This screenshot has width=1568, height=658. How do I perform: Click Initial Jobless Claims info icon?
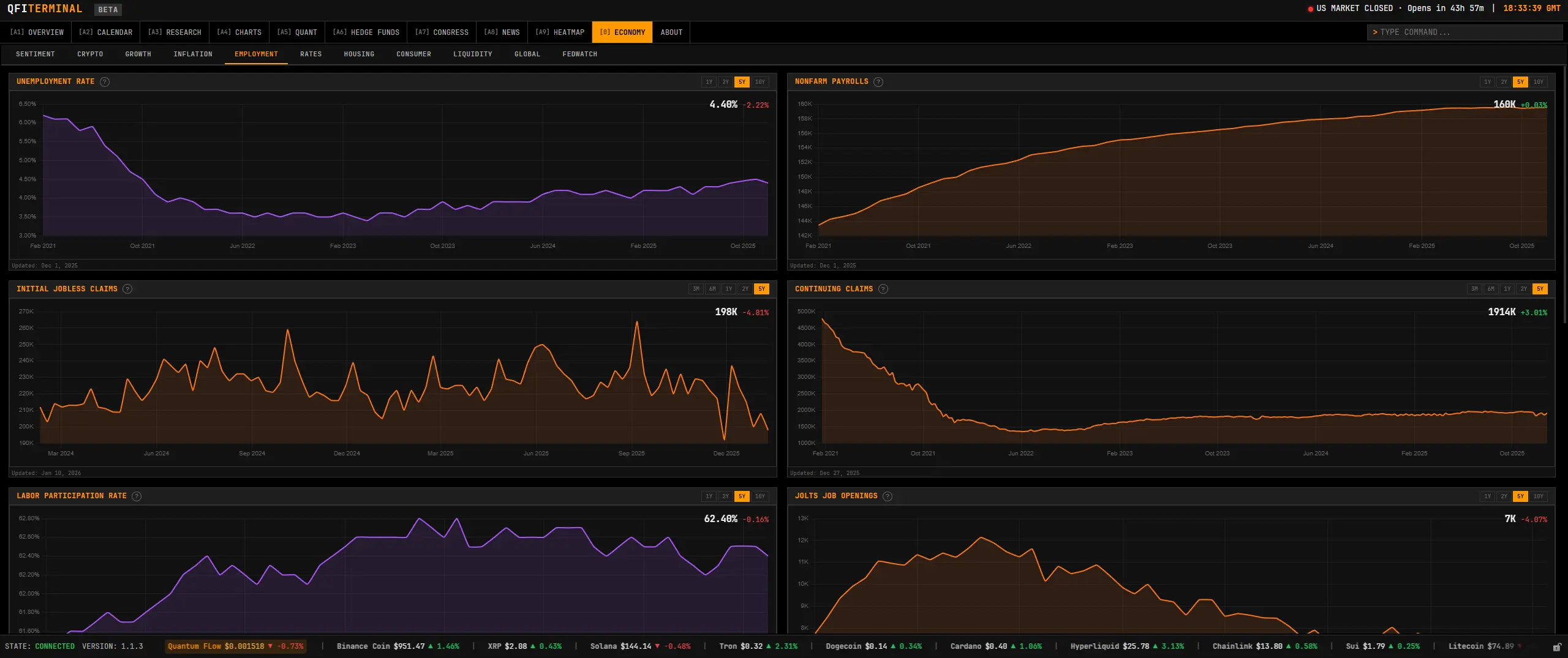(127, 289)
